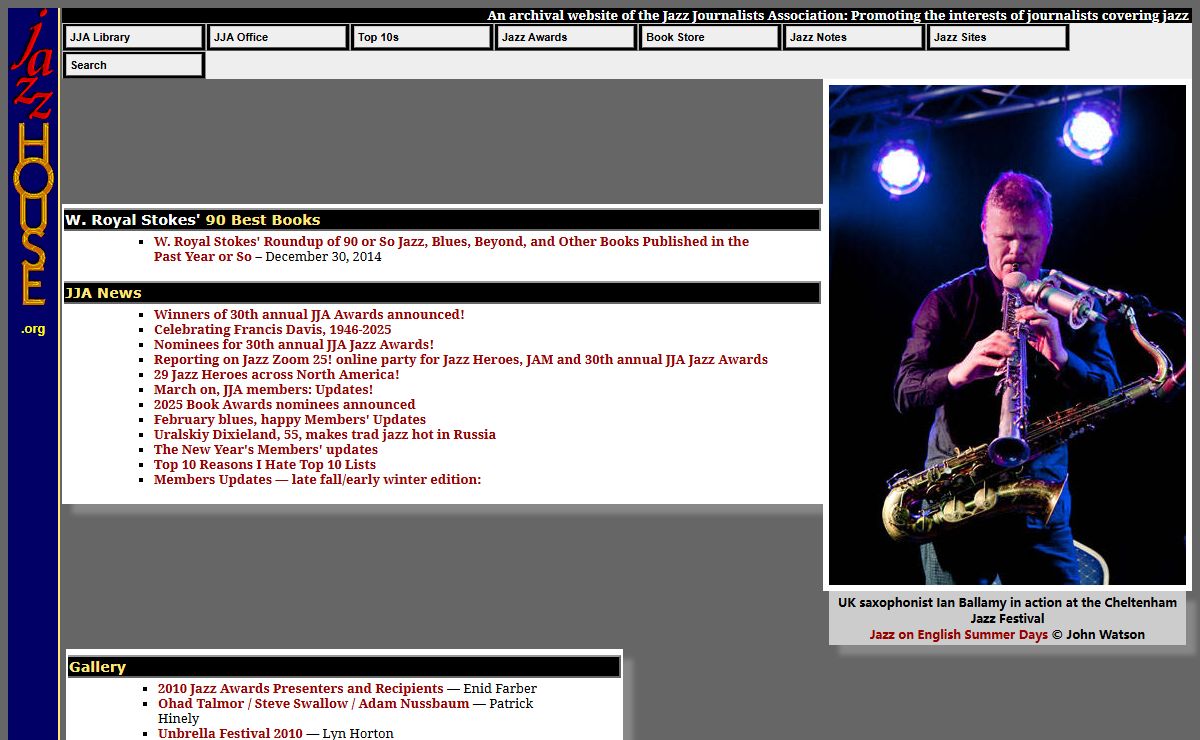Click the UK saxophonist Ian Ballamy caption

point(1007,610)
